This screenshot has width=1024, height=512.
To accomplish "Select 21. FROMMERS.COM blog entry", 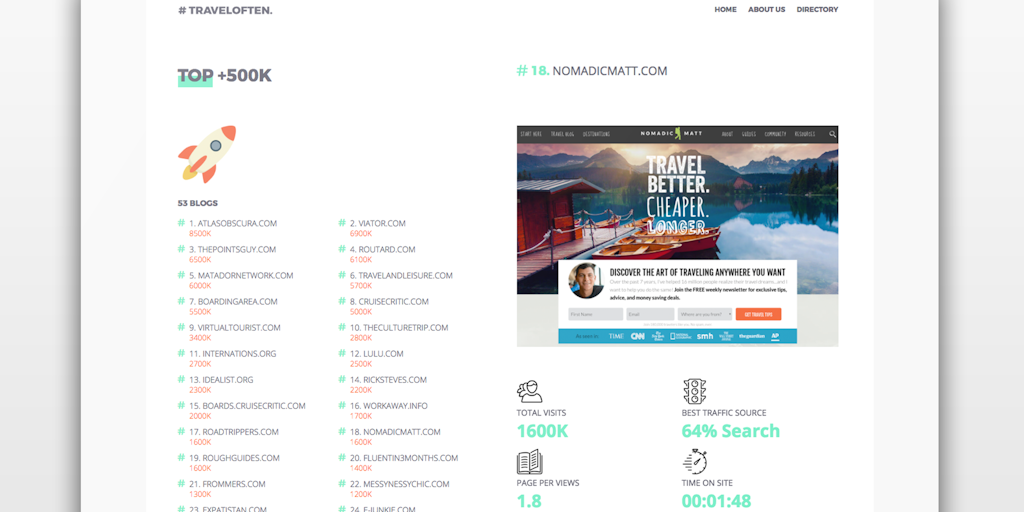I will click(227, 485).
